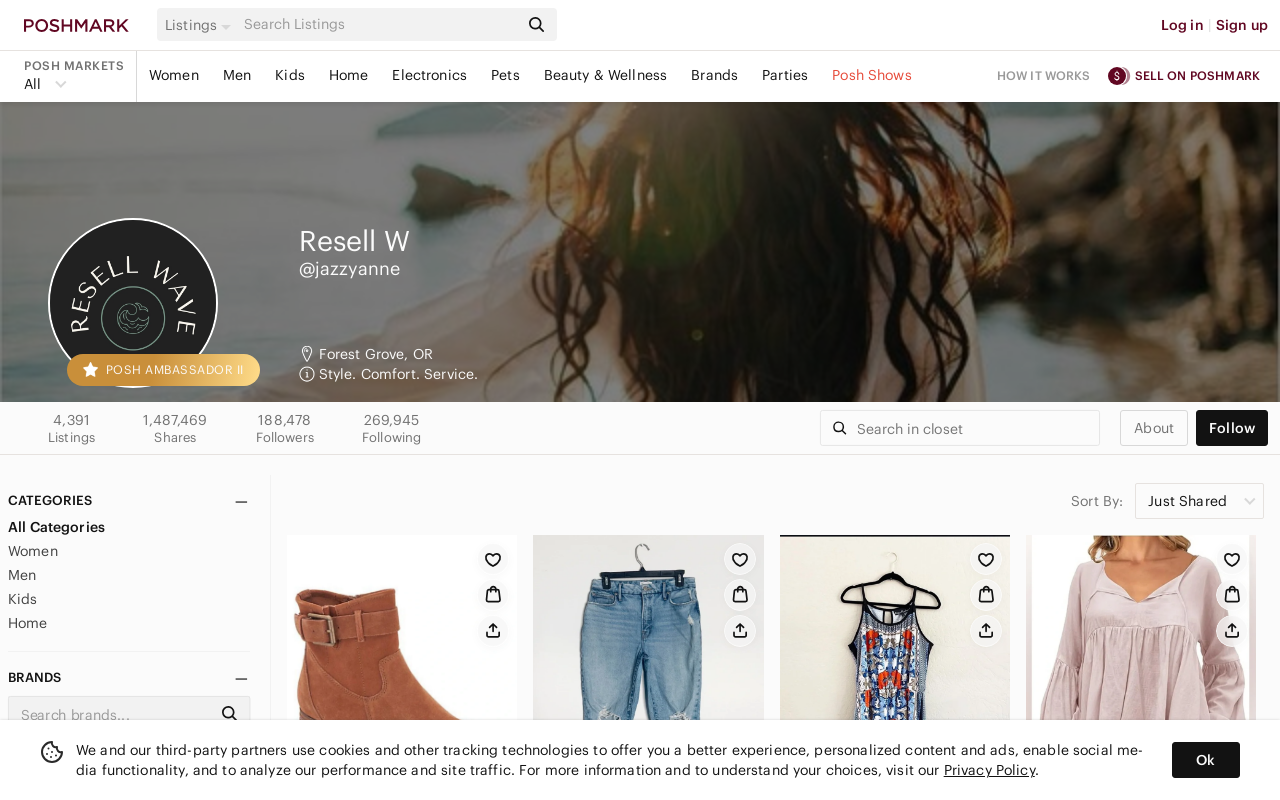The image size is (1280, 800).
Task: Open the Women menu
Action: click(174, 76)
